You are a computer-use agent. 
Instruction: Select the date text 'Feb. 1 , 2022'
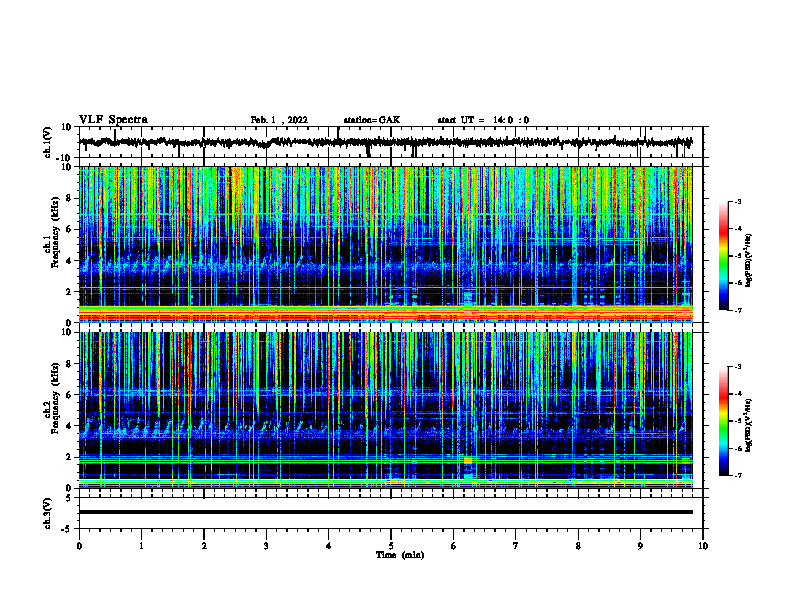pos(279,120)
